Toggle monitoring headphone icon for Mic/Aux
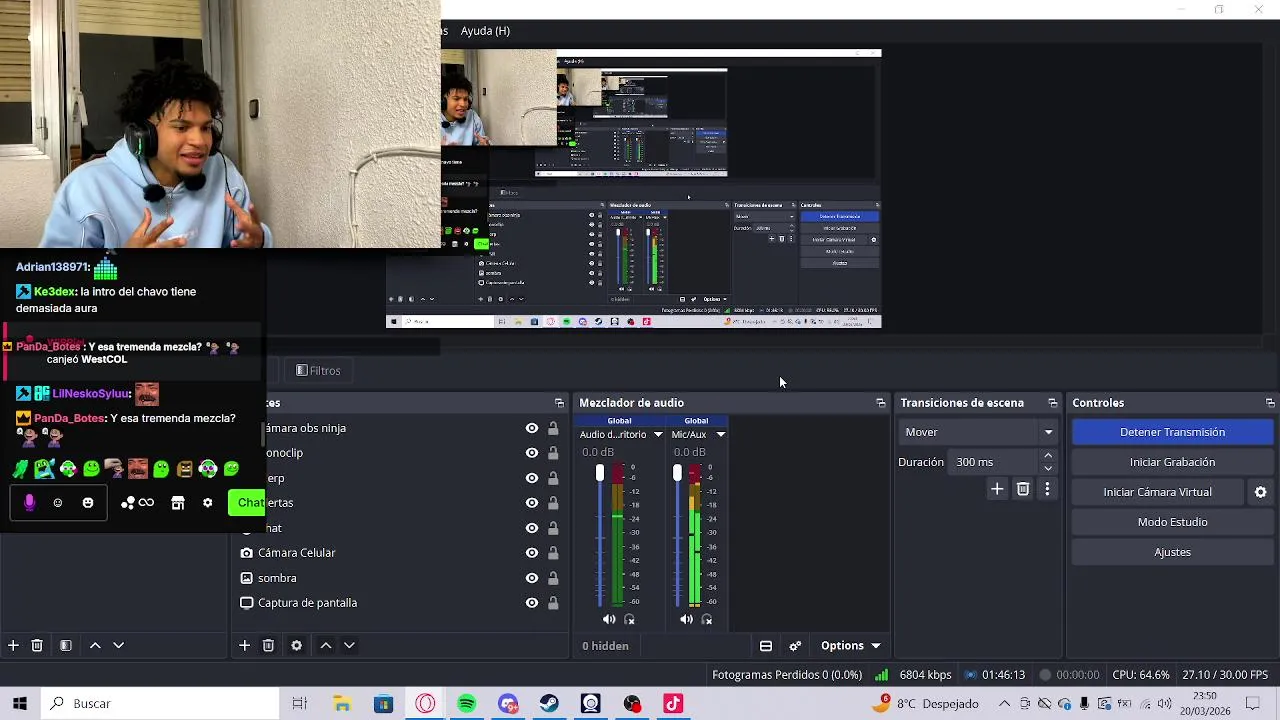The image size is (1280, 720). 707,620
